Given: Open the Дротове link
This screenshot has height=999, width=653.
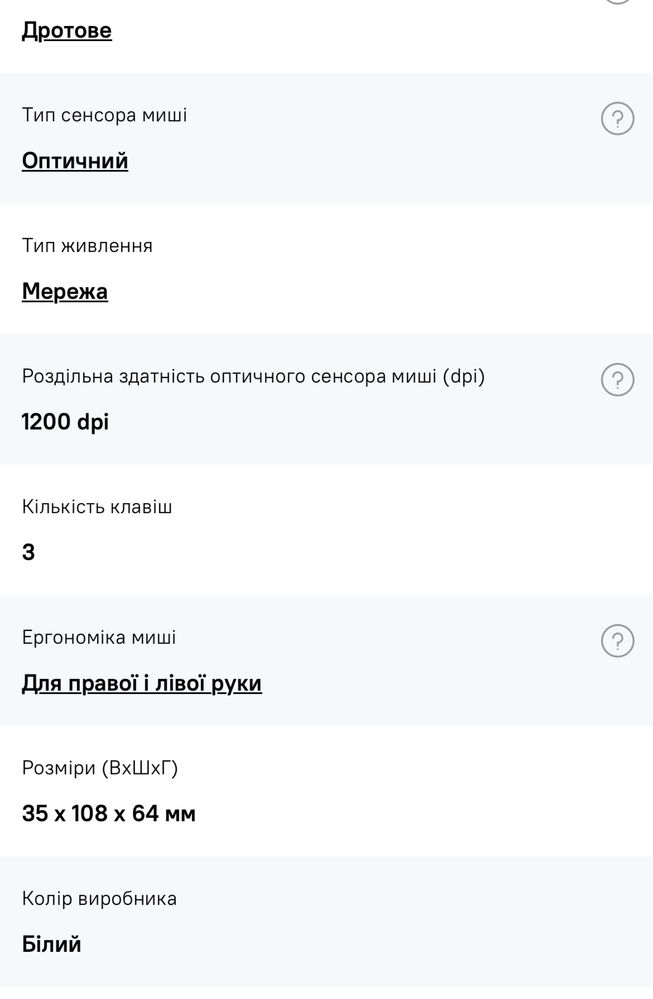Looking at the screenshot, I should point(67,31).
